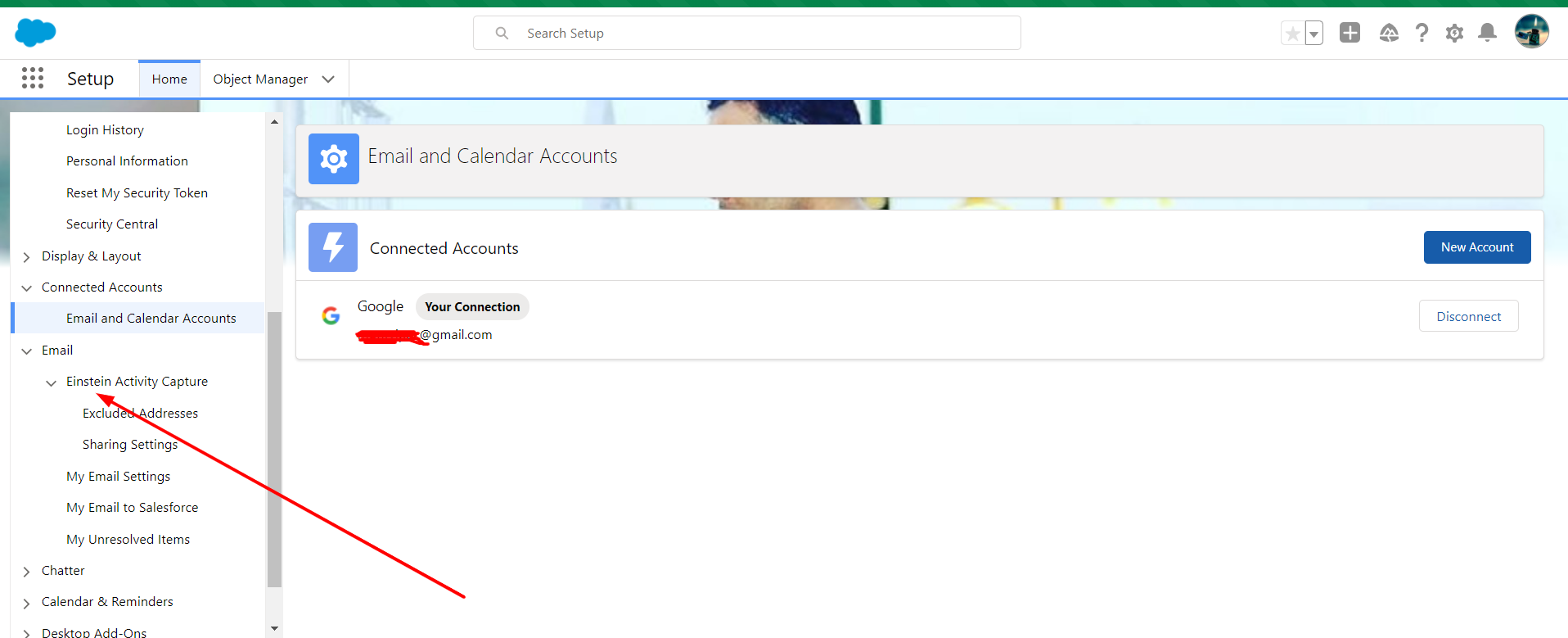Image resolution: width=1568 pixels, height=638 pixels.
Task: Expand the Object Manager tab dropdown
Action: 328,79
